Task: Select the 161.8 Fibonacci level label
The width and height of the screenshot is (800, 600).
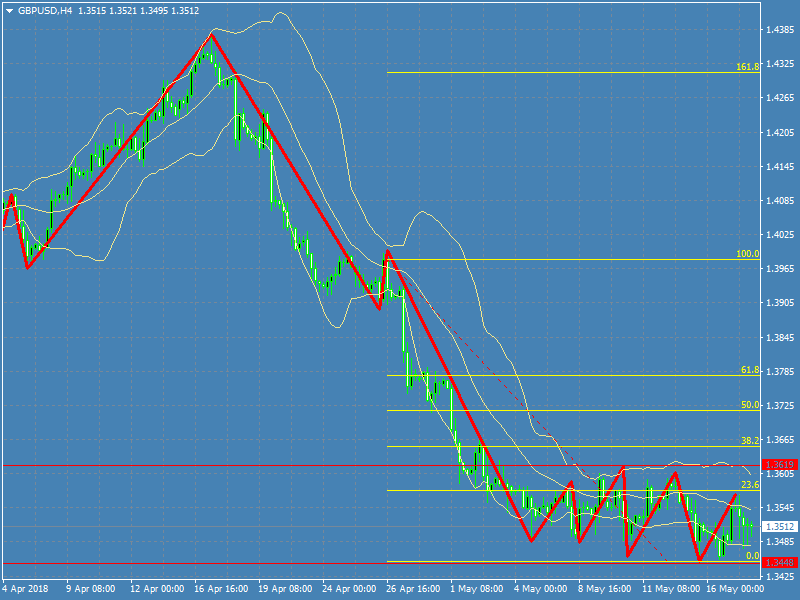Action: [x=747, y=66]
